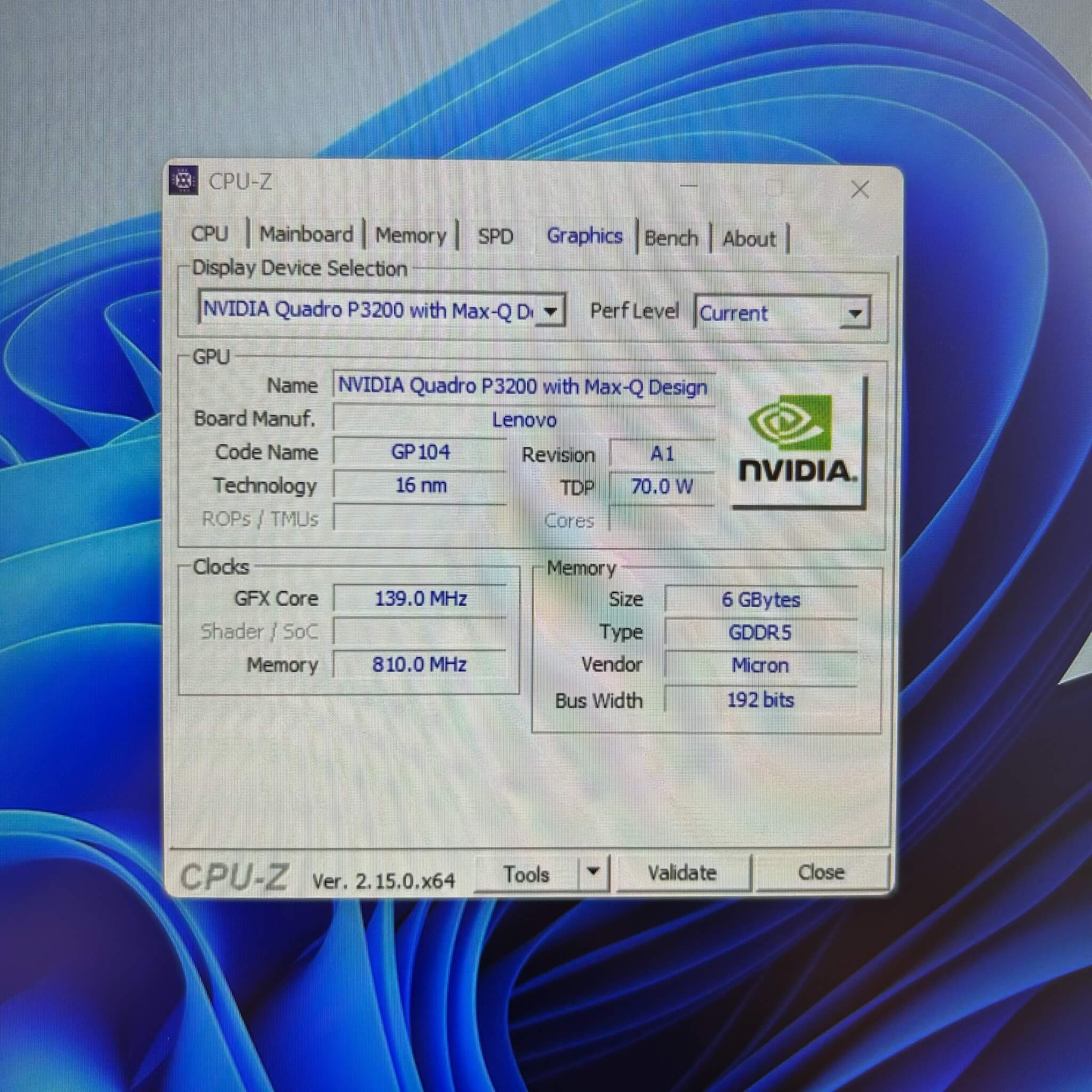The image size is (1092, 1092).
Task: Select the Graphics tab
Action: pos(584,236)
